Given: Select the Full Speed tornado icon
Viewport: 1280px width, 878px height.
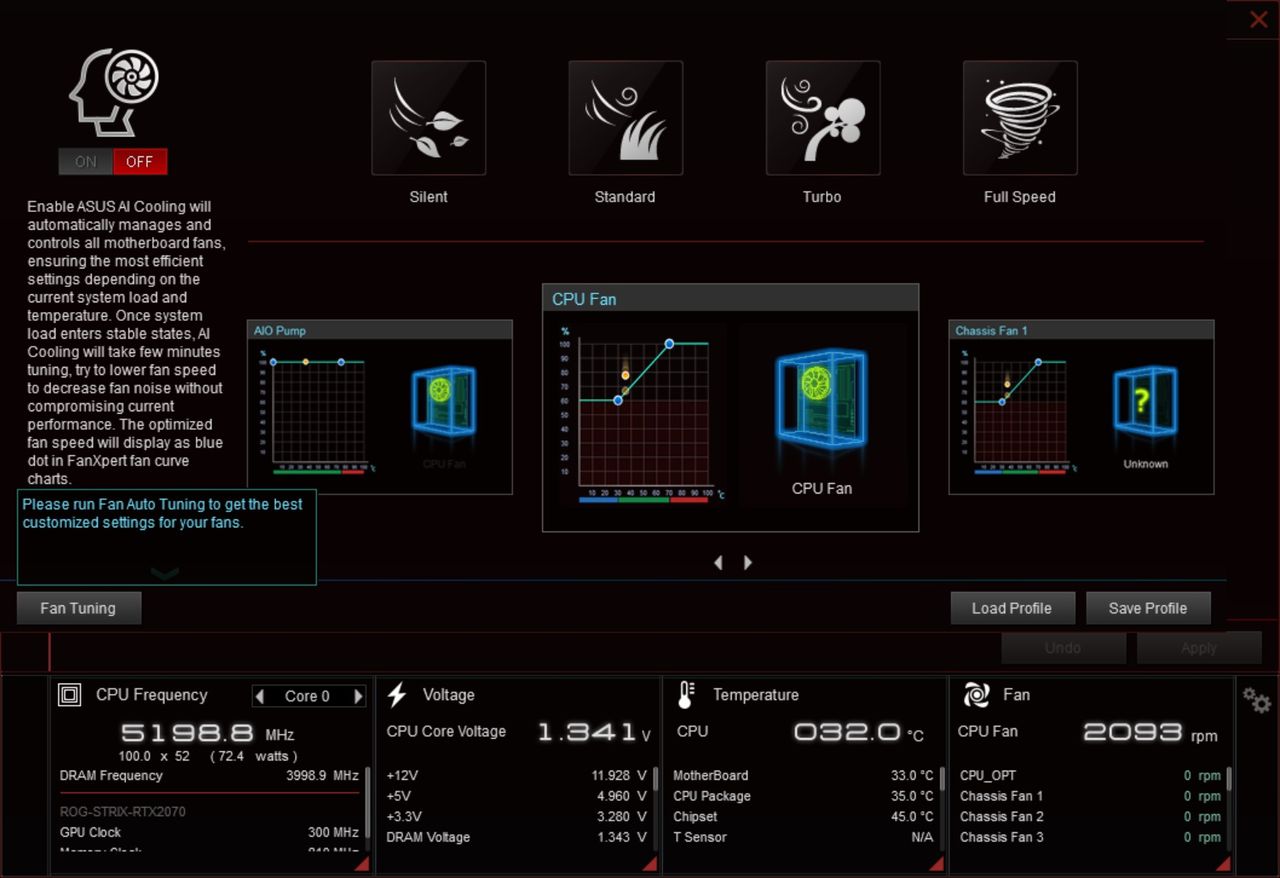Looking at the screenshot, I should click(1019, 118).
